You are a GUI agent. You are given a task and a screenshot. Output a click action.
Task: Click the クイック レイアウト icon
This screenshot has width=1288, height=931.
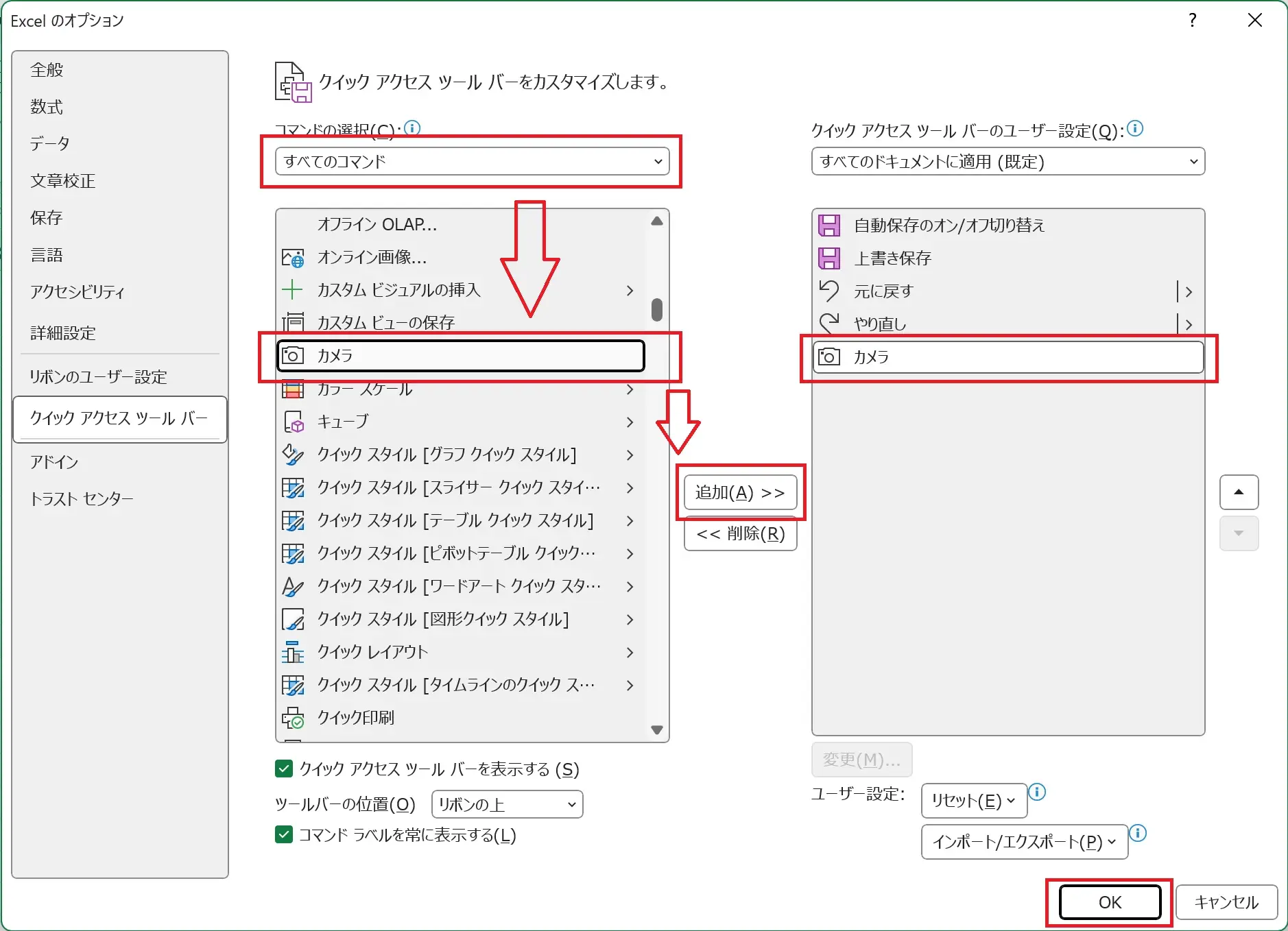point(293,652)
